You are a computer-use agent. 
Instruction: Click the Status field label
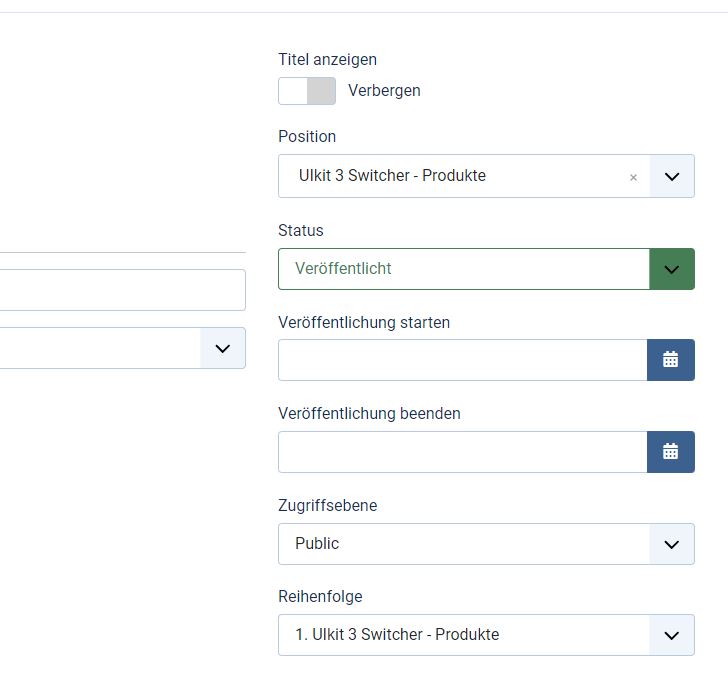pos(300,230)
